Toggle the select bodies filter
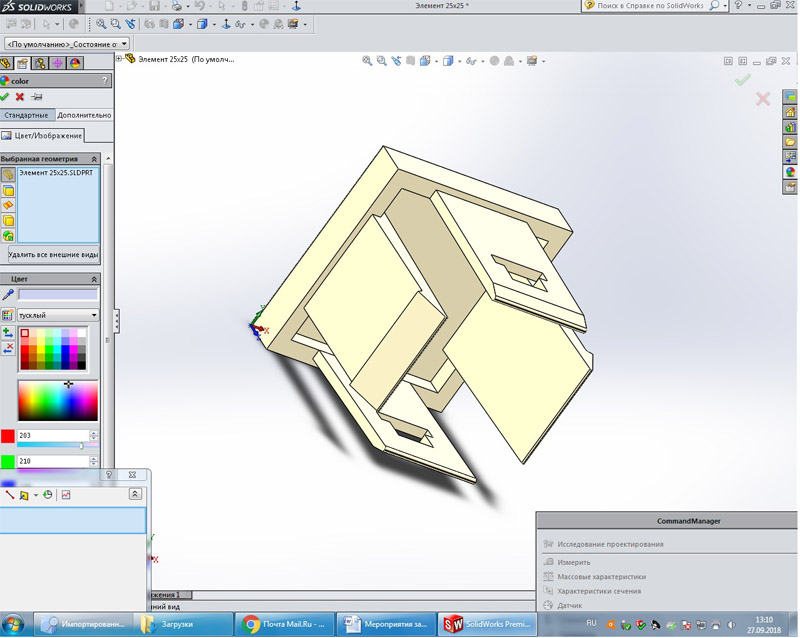 8,220
